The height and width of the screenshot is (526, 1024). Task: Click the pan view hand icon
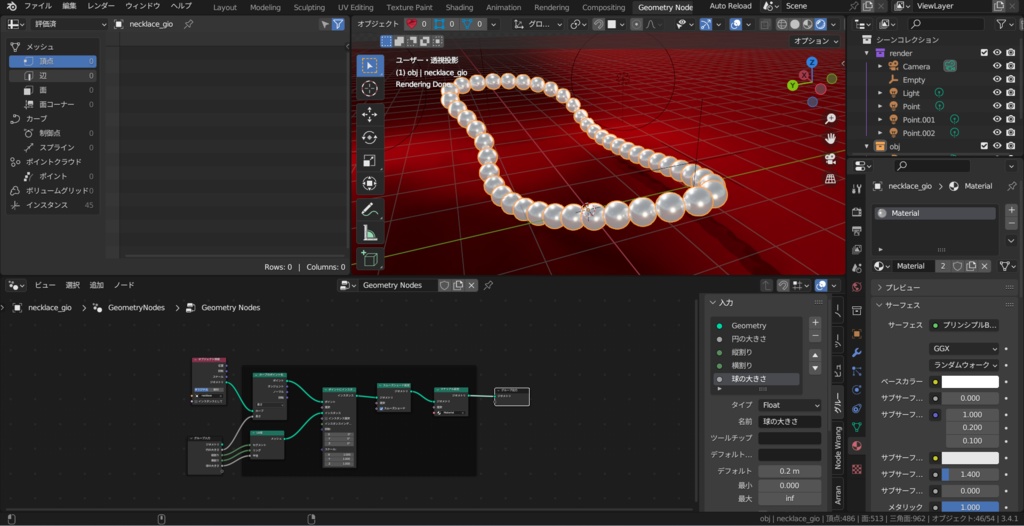point(830,138)
